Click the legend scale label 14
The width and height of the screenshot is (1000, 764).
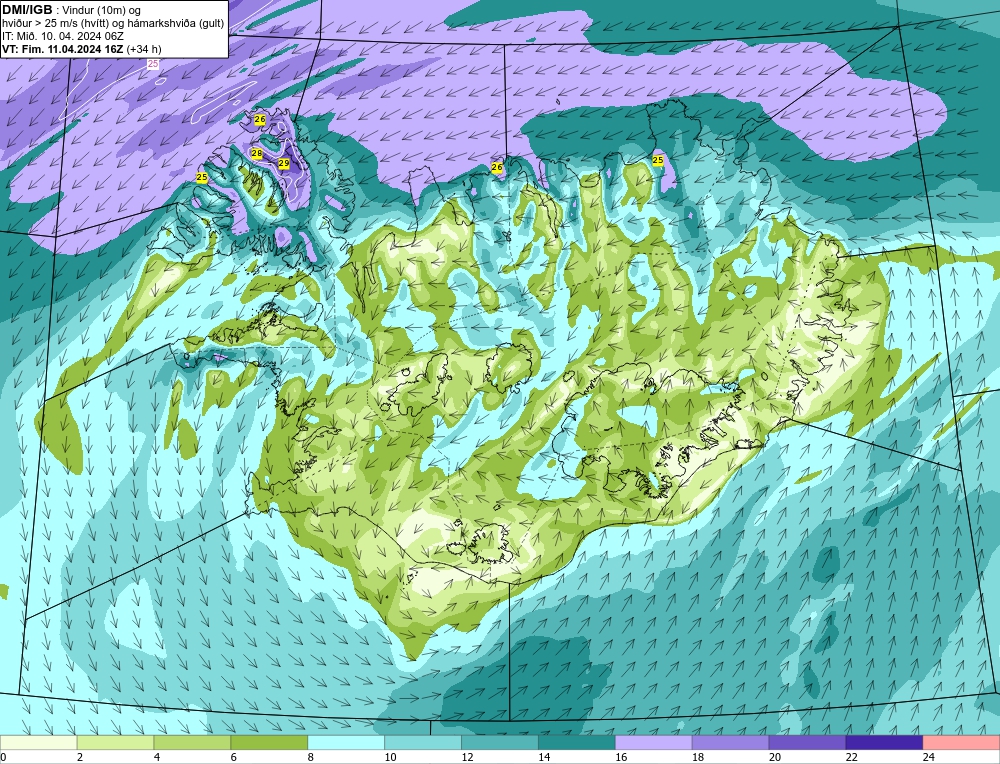point(544,757)
